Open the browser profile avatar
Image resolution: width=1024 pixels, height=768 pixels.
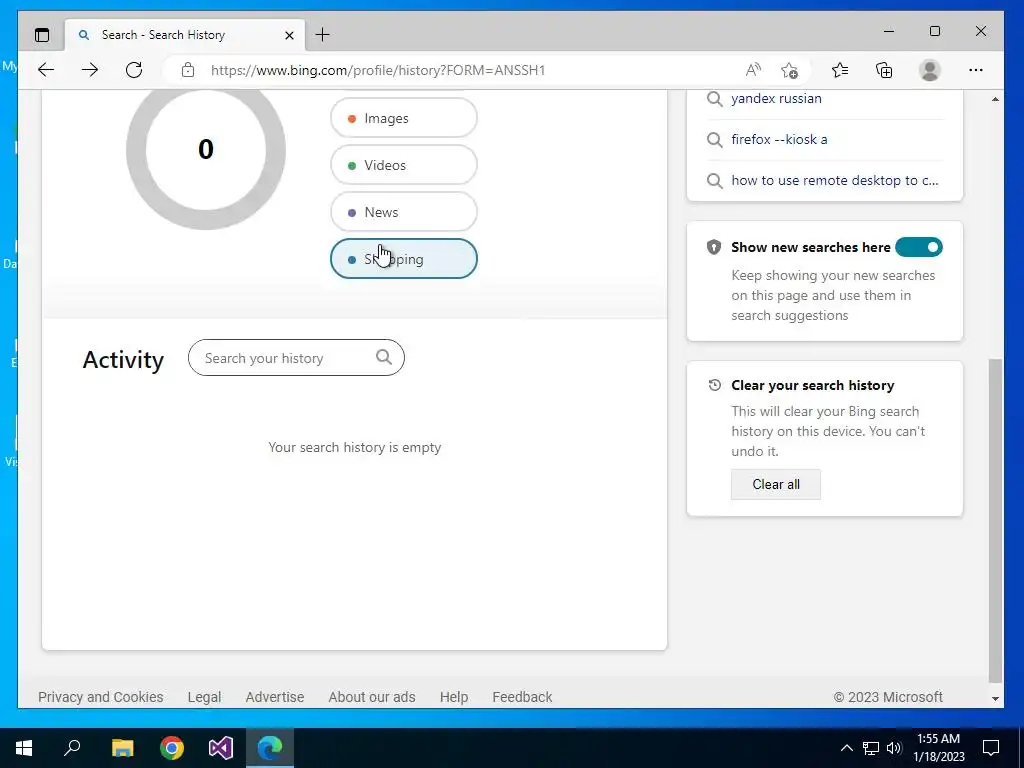(929, 70)
